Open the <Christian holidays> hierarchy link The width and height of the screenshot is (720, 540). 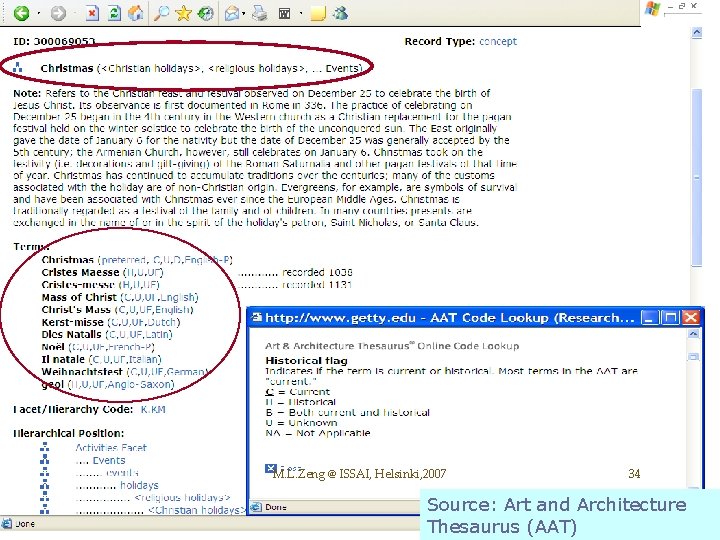(197, 510)
